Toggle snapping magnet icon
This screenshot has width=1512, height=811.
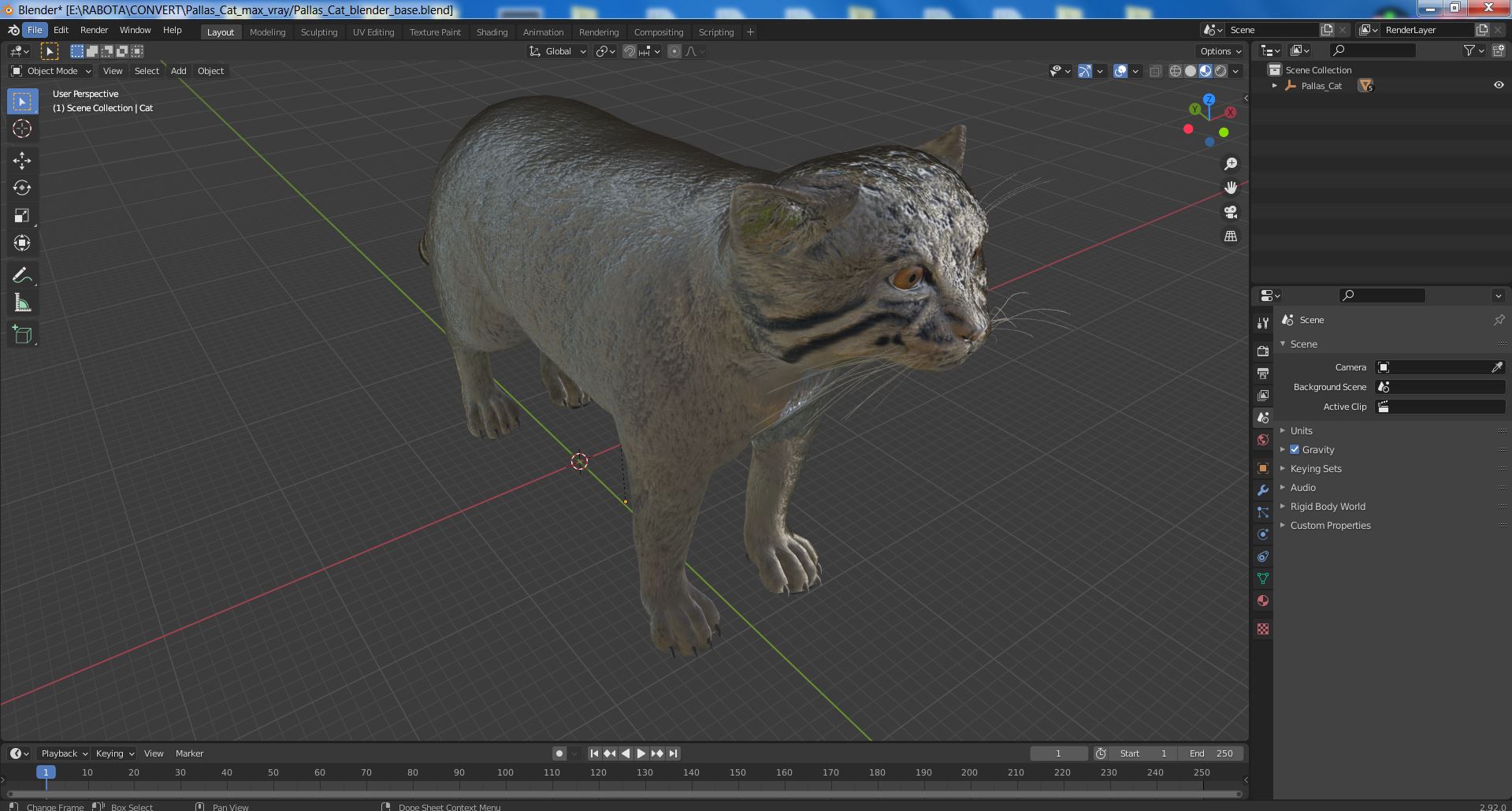tap(630, 51)
